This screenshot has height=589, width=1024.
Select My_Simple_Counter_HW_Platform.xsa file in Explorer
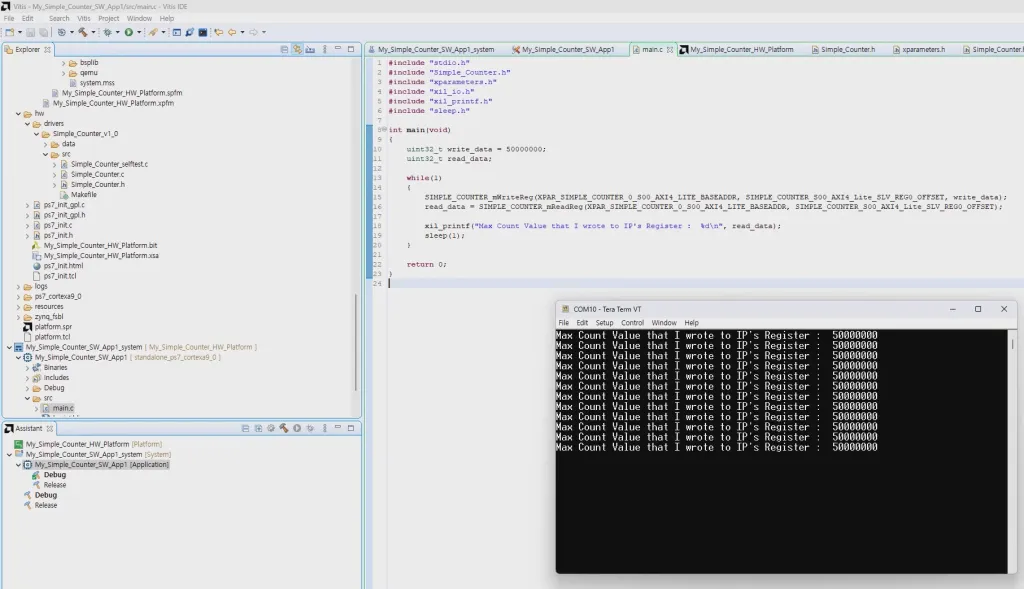100,256
